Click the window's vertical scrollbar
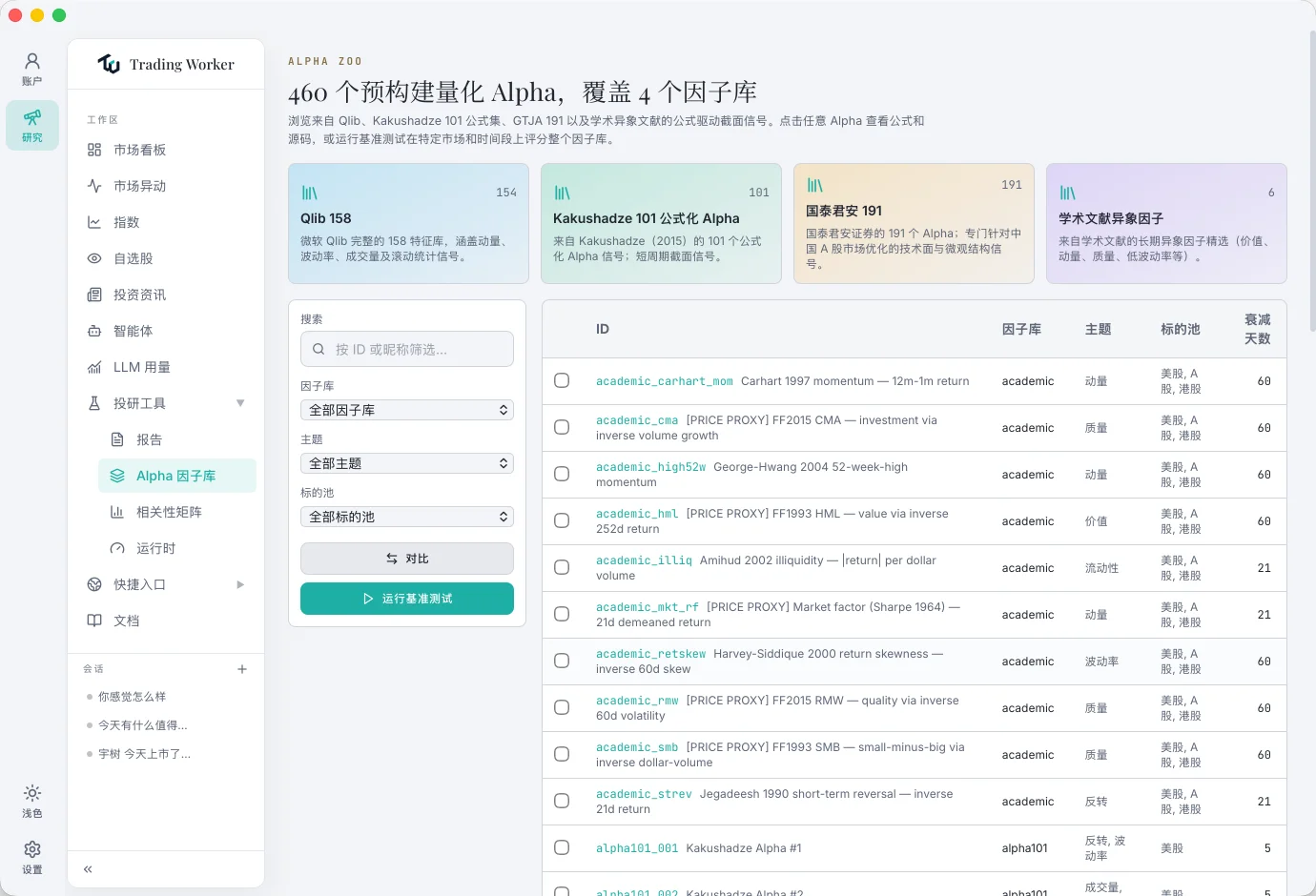 [x=1312, y=181]
